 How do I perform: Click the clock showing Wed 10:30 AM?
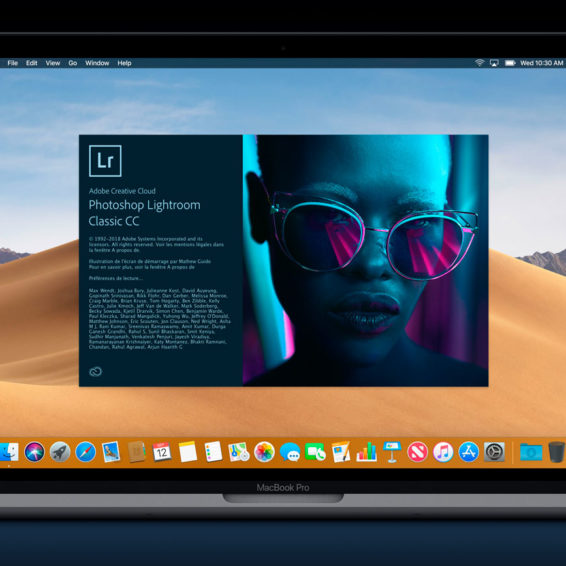tap(541, 63)
